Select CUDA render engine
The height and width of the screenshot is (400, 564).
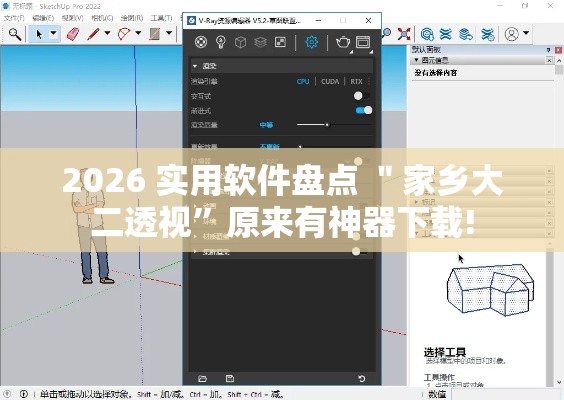click(x=330, y=82)
